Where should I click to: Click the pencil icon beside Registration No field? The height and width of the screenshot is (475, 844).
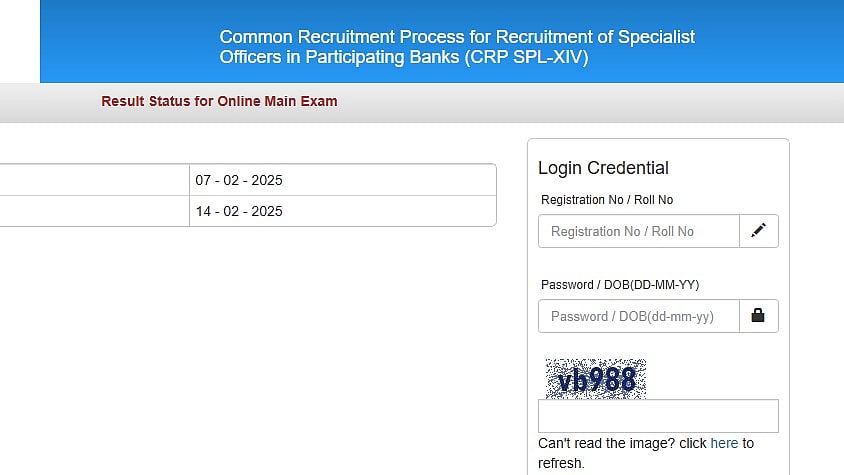(x=758, y=231)
